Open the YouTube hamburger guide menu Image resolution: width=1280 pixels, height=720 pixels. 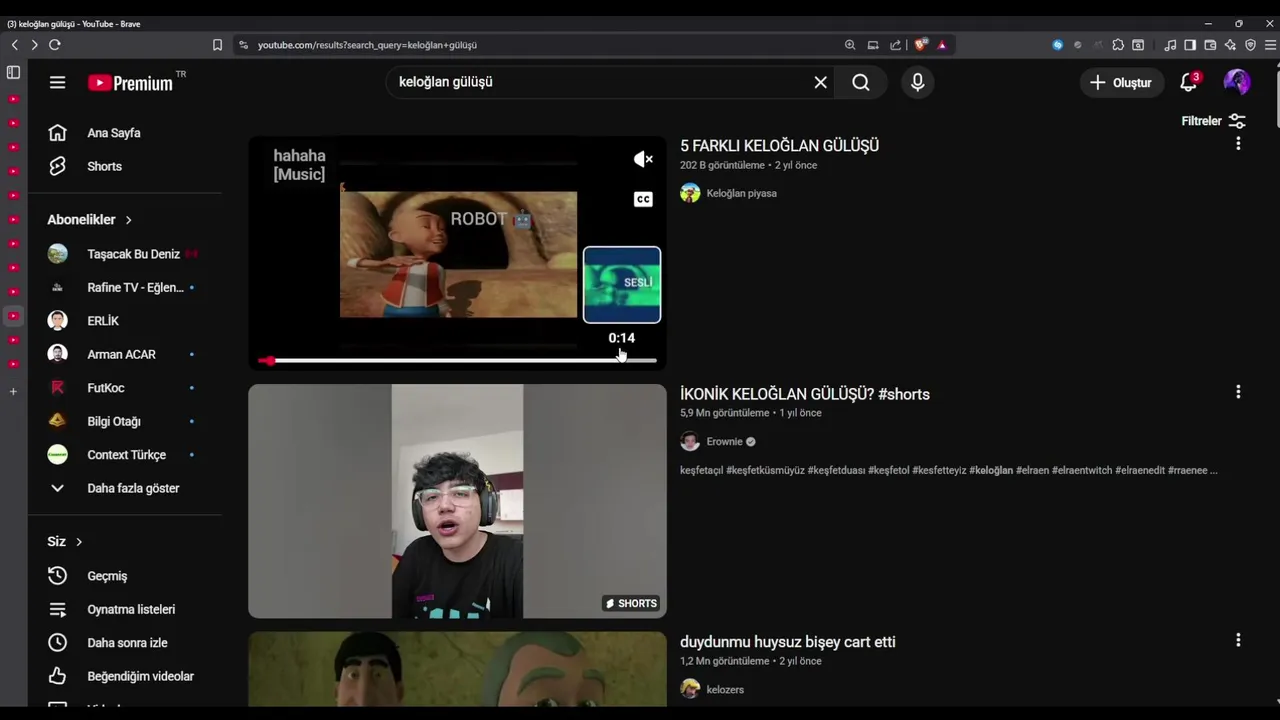57,83
